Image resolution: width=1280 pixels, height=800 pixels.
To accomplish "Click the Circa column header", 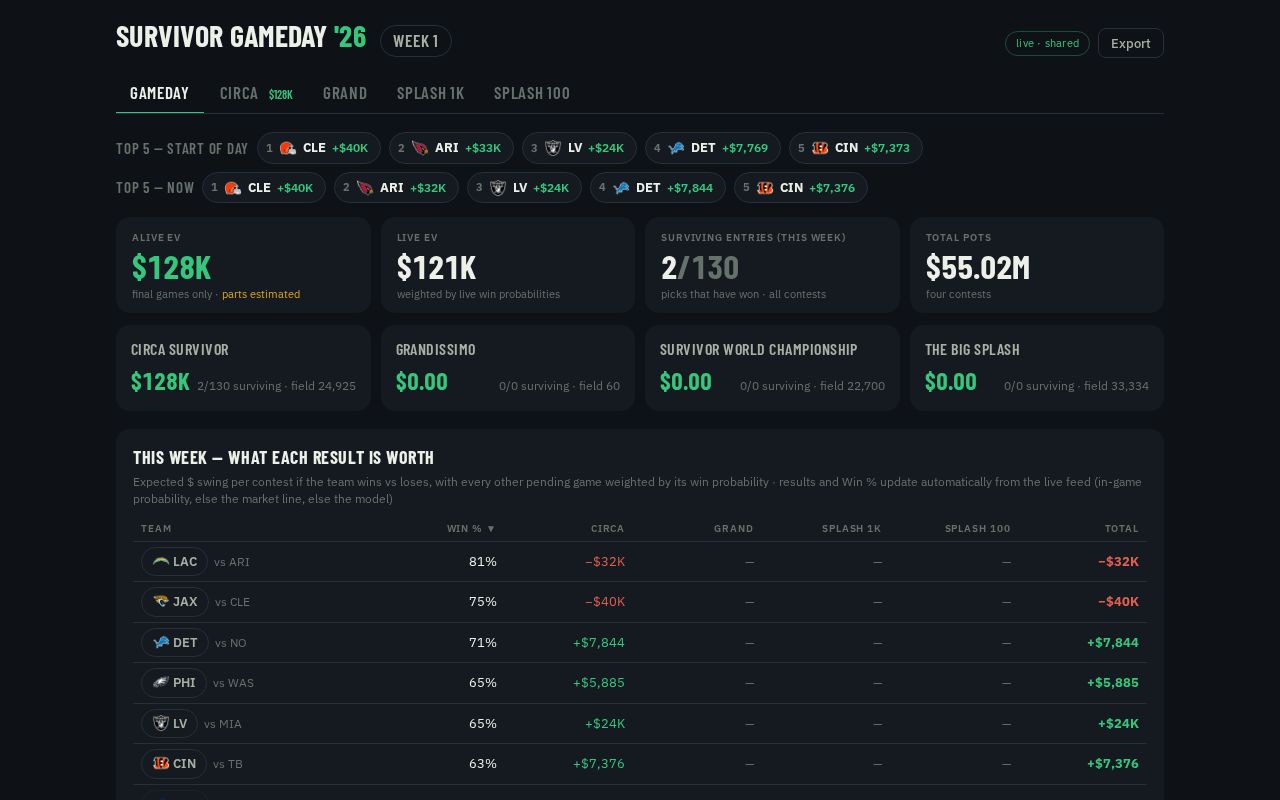I will 608,528.
